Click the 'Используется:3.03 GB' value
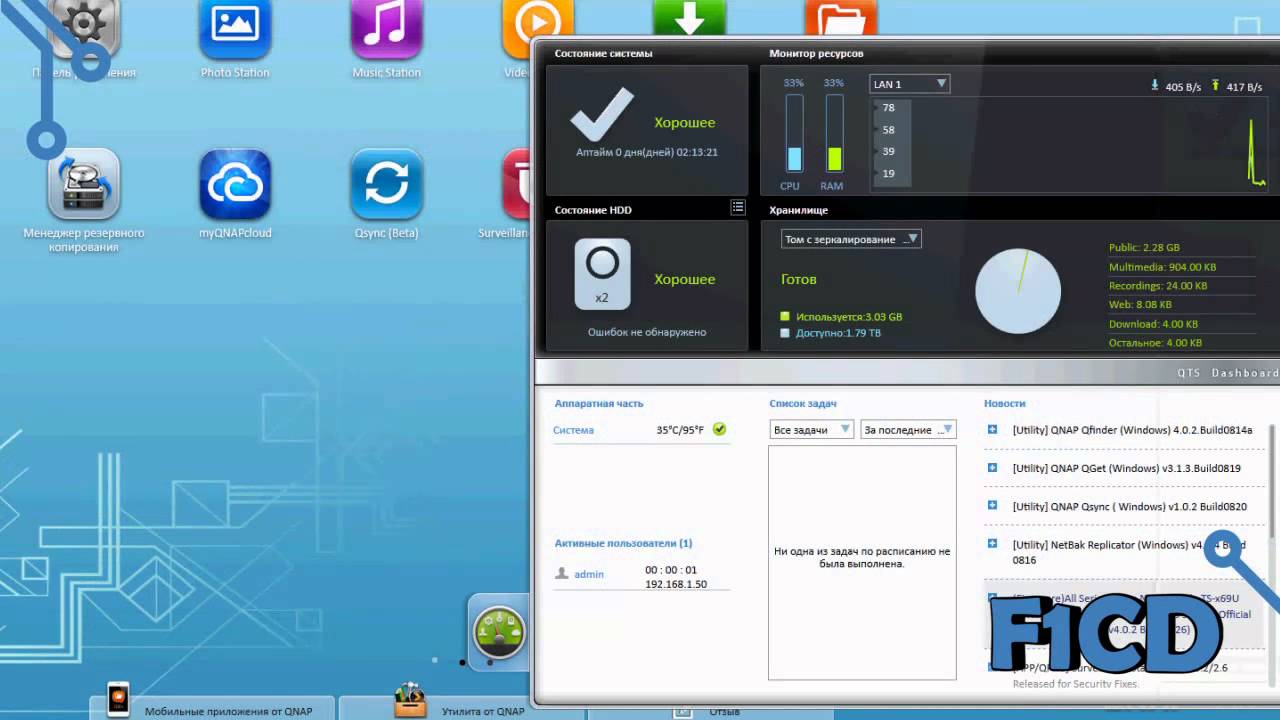The width and height of the screenshot is (1280, 720). pyautogui.click(x=849, y=317)
